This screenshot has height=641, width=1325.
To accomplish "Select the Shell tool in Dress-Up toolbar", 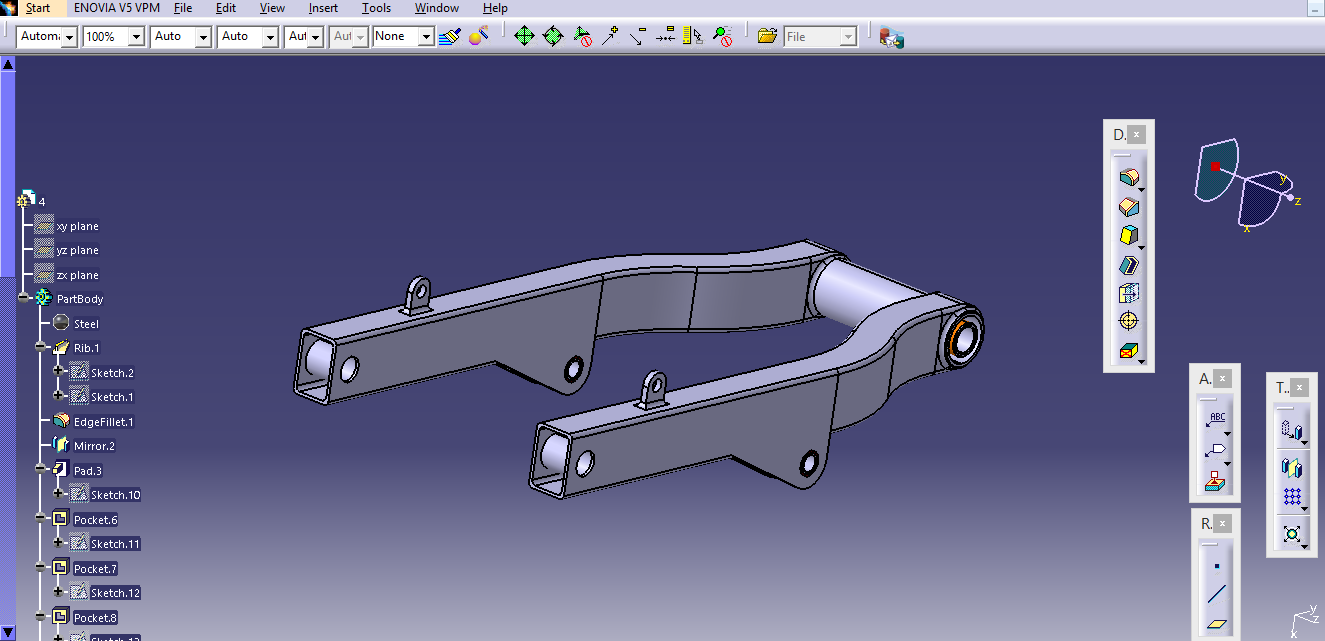I will 1128,265.
